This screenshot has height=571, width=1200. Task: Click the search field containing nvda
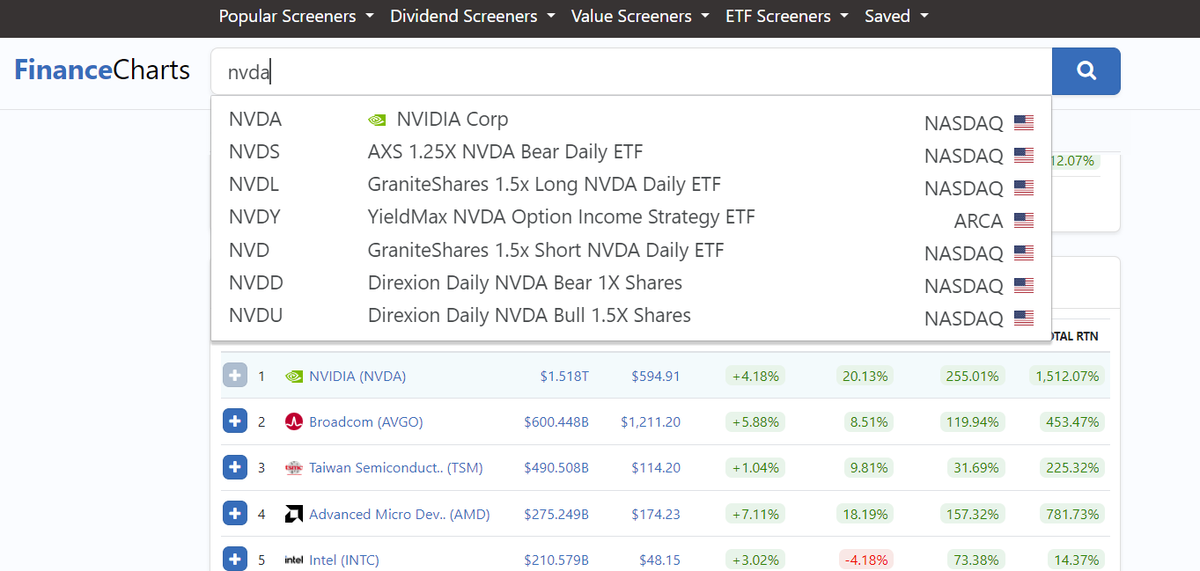click(x=631, y=71)
